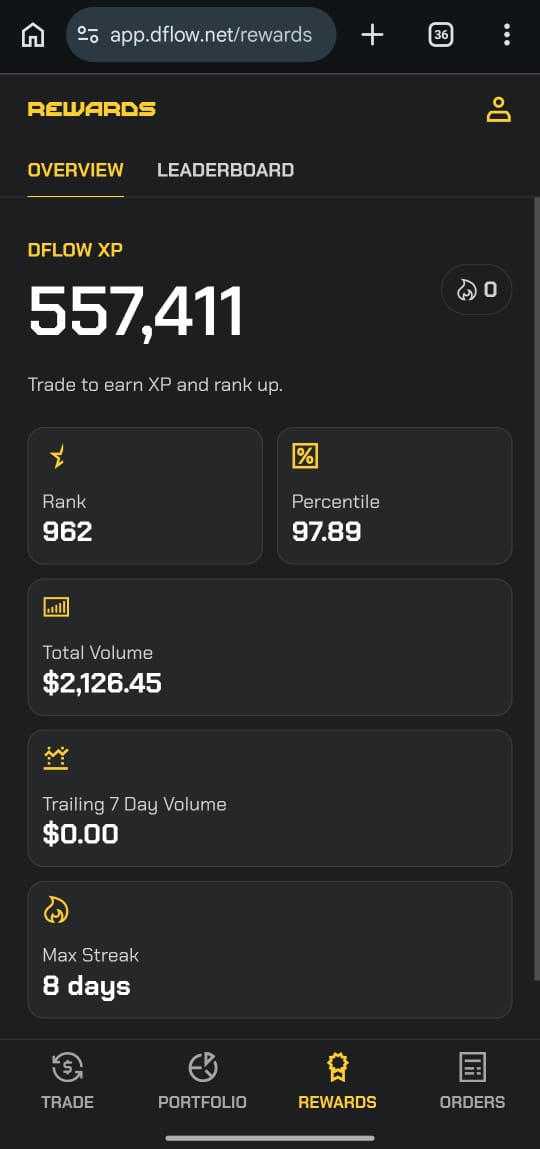The height and width of the screenshot is (1149, 540).
Task: Select Rewards in bottom navigation
Action: click(337, 1082)
